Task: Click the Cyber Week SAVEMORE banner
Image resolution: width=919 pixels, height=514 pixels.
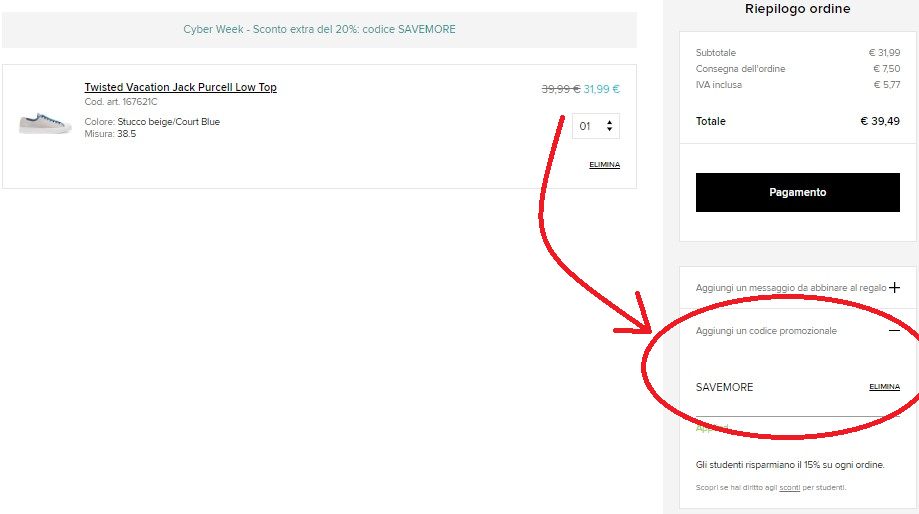Action: pos(319,30)
